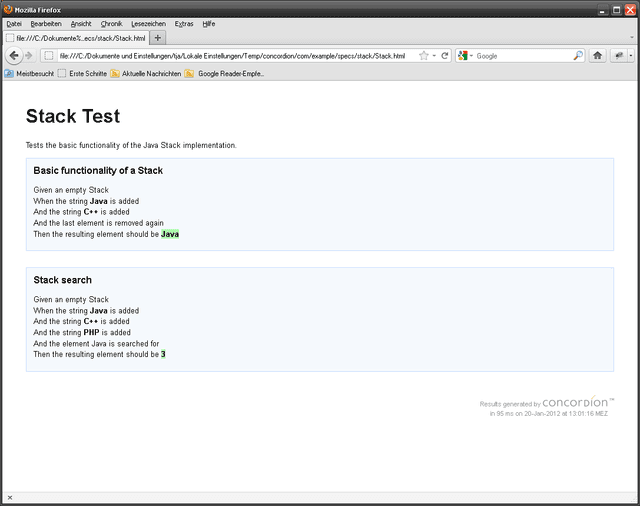This screenshot has height=506, width=640.
Task: Click the search magnifier icon
Action: [578, 56]
